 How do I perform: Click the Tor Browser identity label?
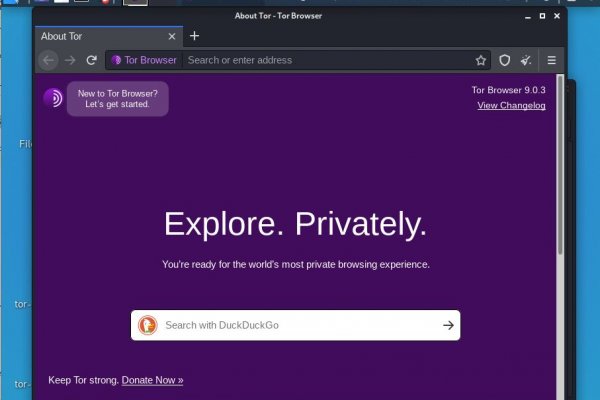(x=144, y=60)
